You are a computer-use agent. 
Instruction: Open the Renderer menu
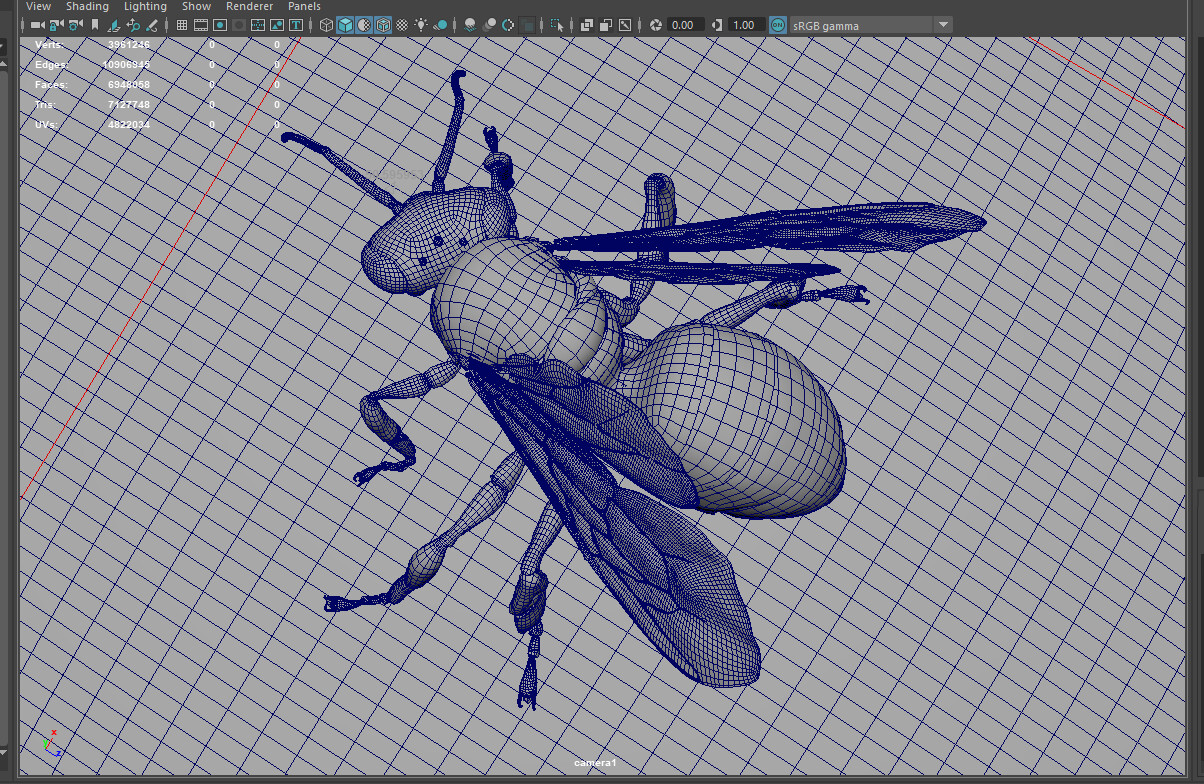pyautogui.click(x=249, y=6)
